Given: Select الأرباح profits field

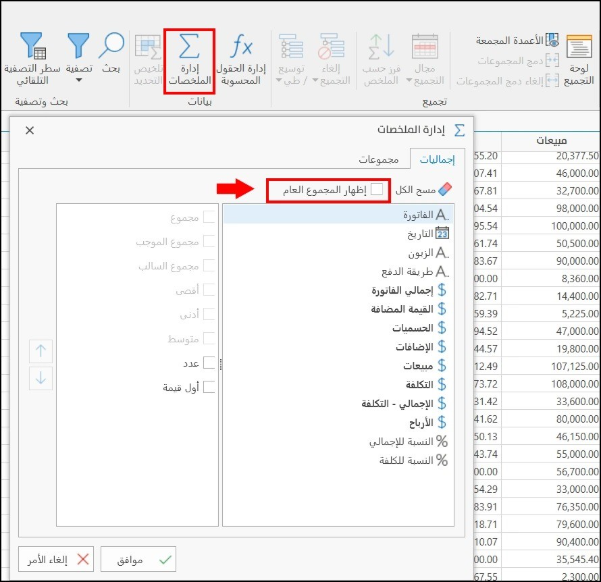Looking at the screenshot, I should pos(338,423).
